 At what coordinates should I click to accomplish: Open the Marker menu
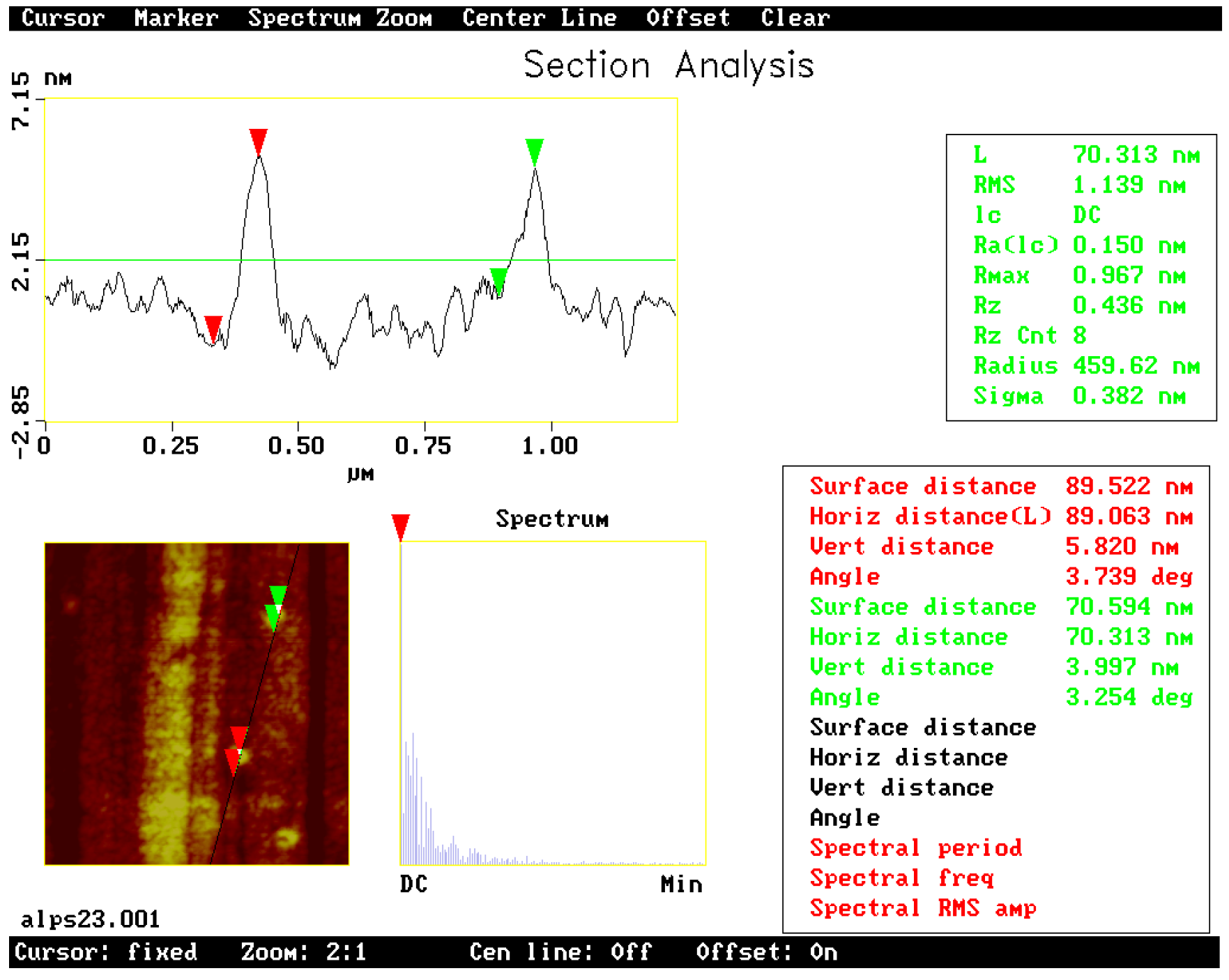176,17
